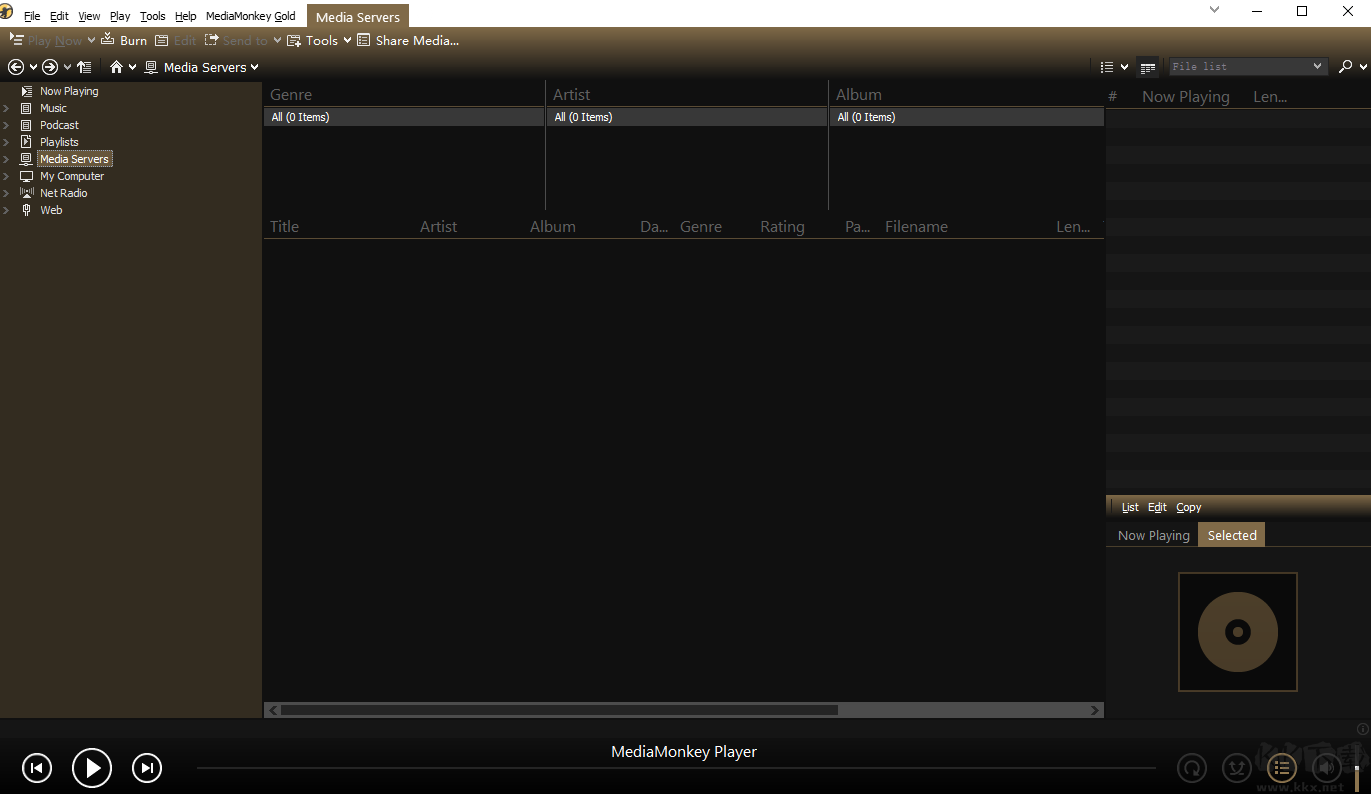The image size is (1371, 794).
Task: Go back with the left arrow navigation icon
Action: pyautogui.click(x=16, y=67)
